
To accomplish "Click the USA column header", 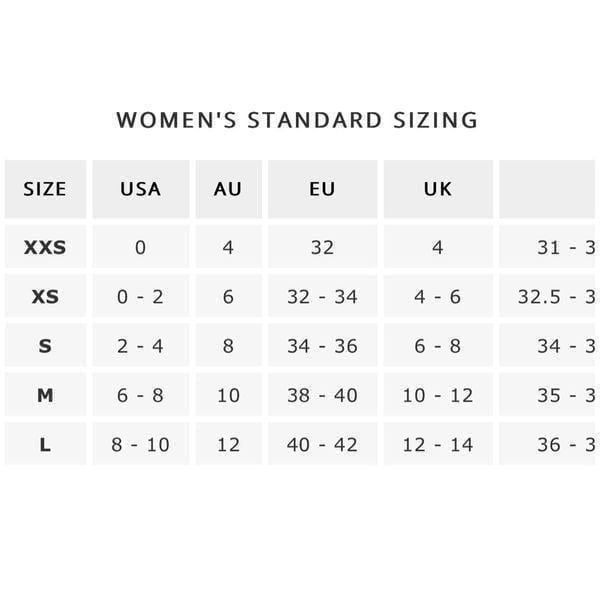I will pos(141,189).
